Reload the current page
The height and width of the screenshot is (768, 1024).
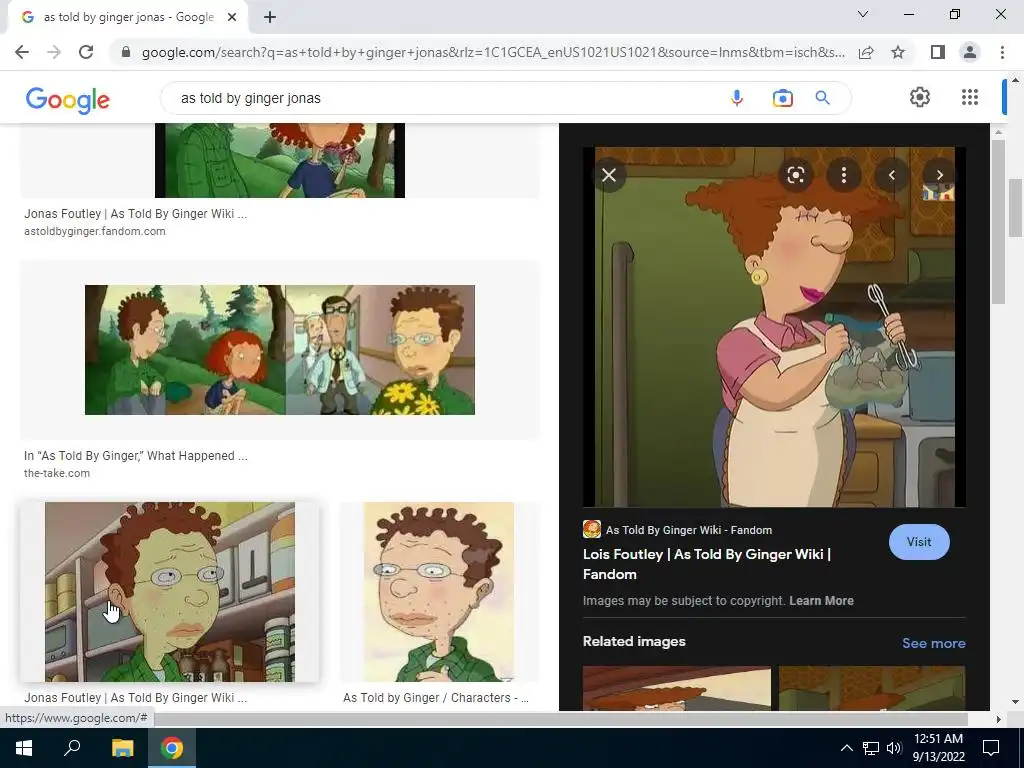(x=86, y=52)
